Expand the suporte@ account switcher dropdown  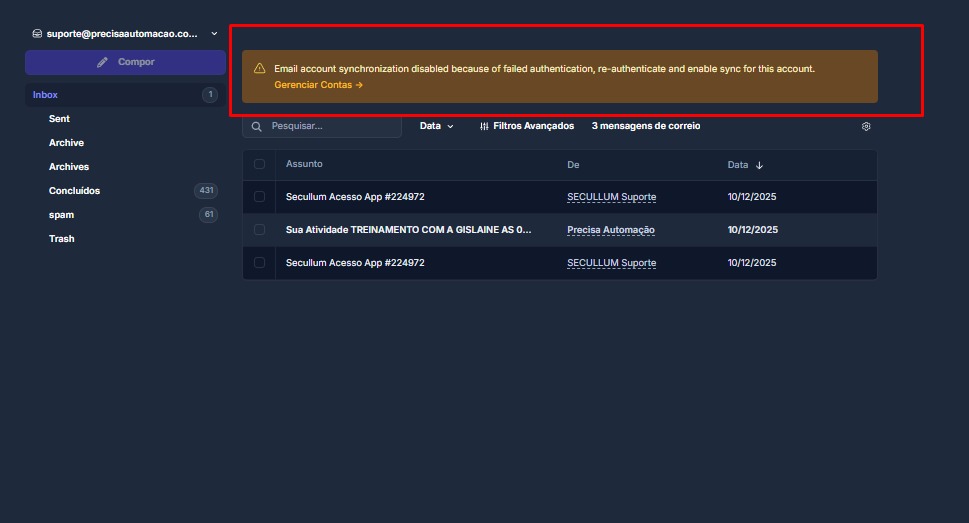[x=214, y=33]
